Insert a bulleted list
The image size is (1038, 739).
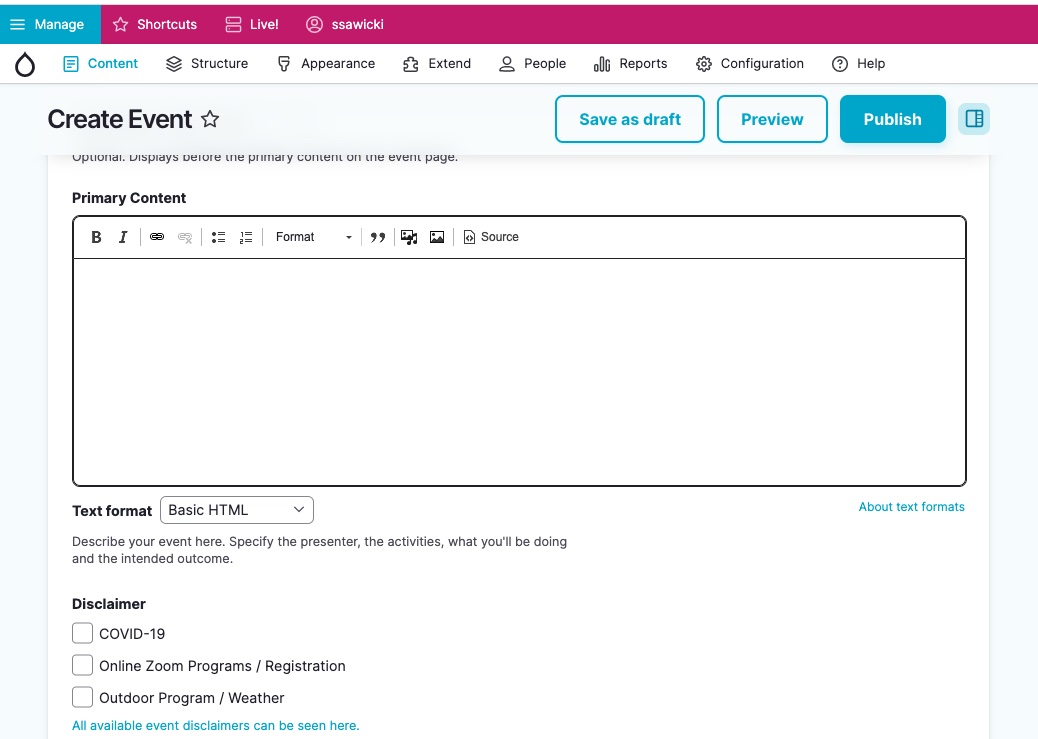pyautogui.click(x=218, y=237)
